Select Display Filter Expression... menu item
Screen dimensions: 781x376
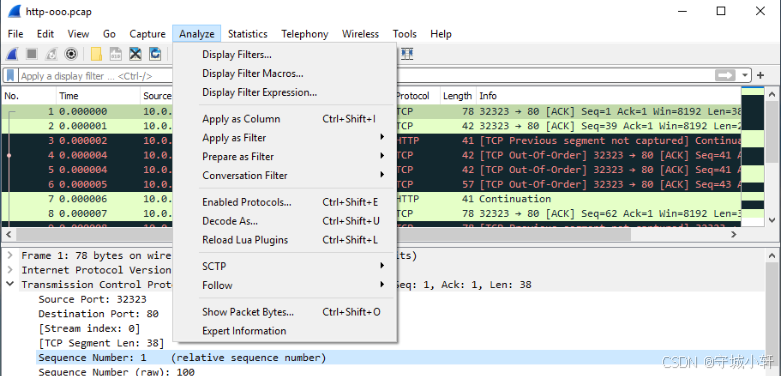tap(285, 93)
